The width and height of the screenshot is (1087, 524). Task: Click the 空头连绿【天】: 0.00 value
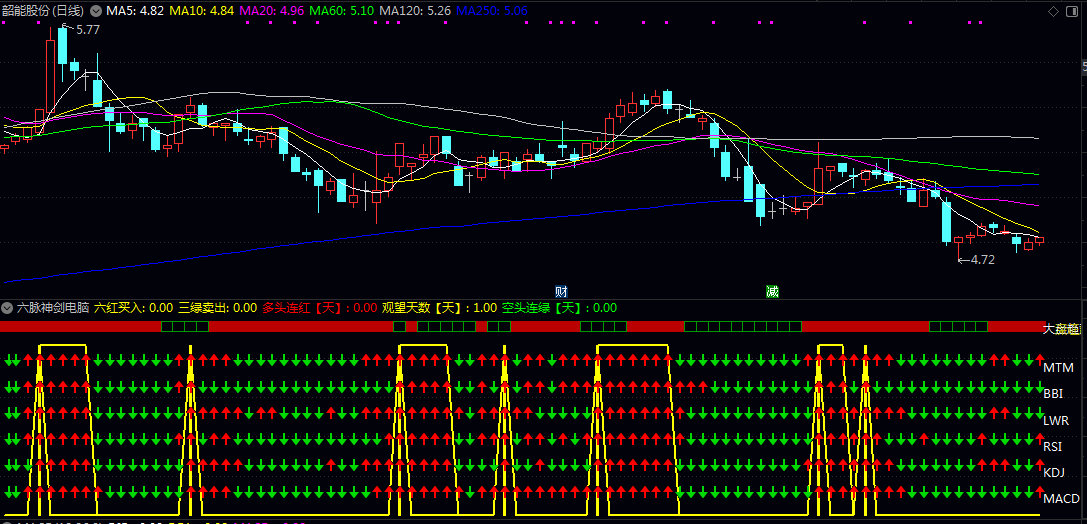[x=559, y=308]
